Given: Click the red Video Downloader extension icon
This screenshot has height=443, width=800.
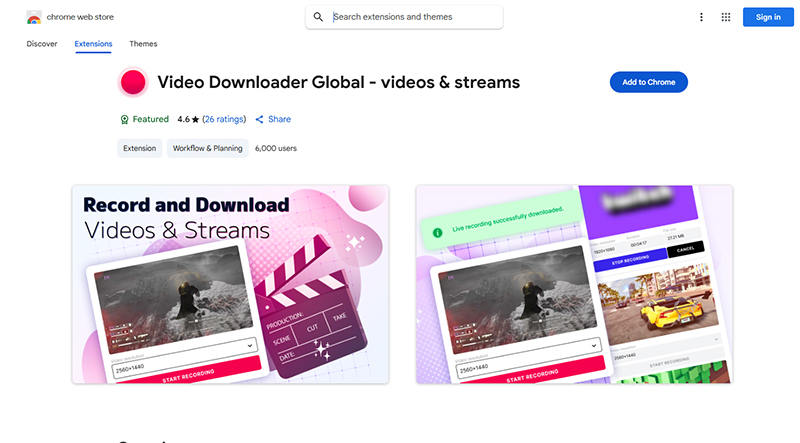Looking at the screenshot, I should pyautogui.click(x=133, y=82).
